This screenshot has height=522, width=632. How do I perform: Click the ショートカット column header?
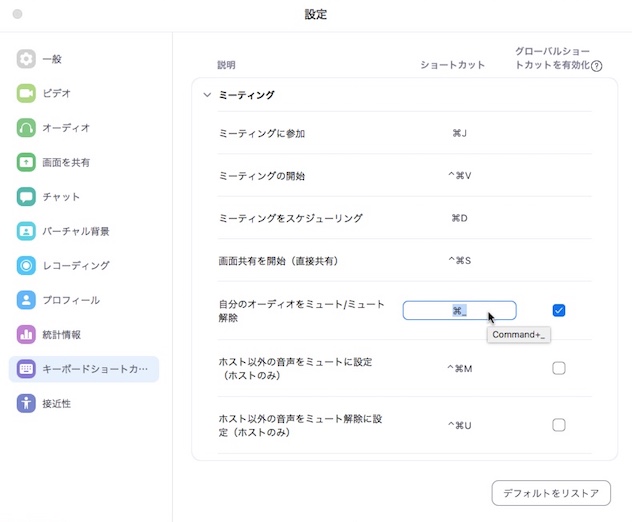click(453, 65)
